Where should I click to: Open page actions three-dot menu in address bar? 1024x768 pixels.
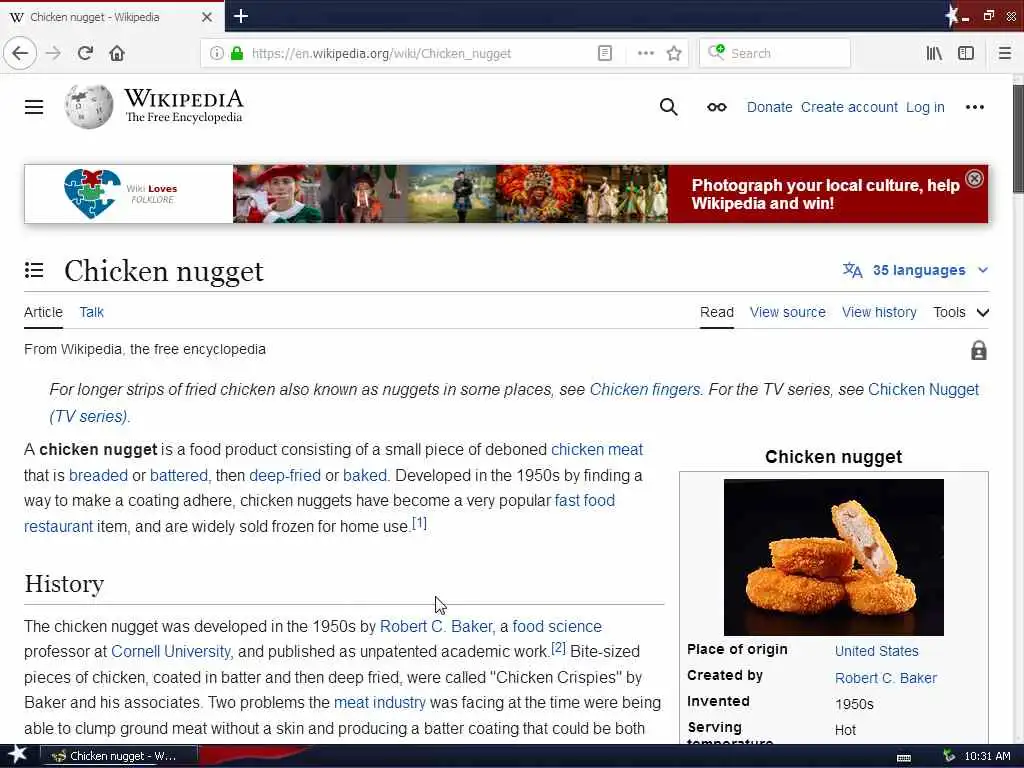tap(645, 53)
